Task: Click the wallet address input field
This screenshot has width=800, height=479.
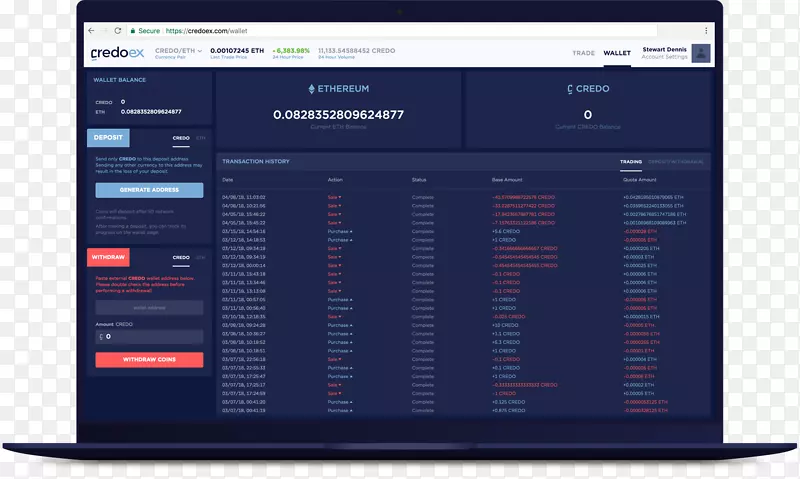Action: (x=149, y=309)
